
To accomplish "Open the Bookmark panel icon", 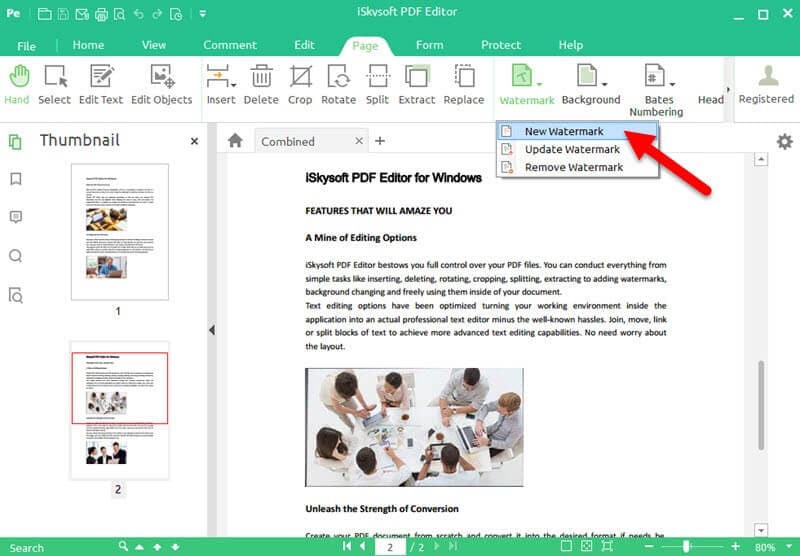I will click(x=16, y=179).
